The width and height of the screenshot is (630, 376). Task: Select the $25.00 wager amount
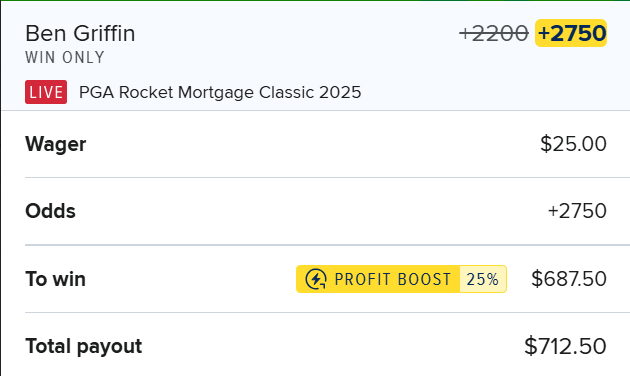[573, 144]
